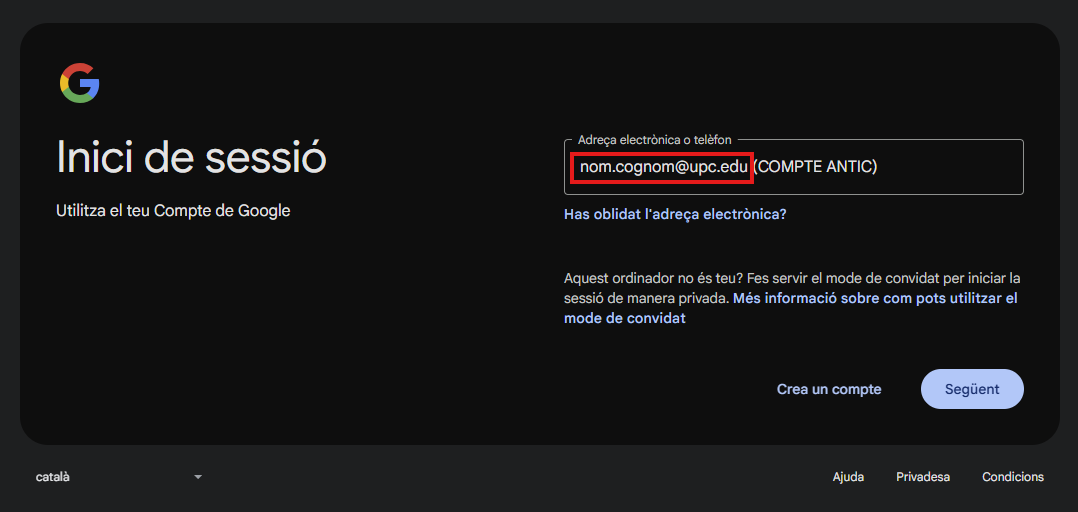Open the català language selector
This screenshot has width=1078, height=512.
click(54, 477)
